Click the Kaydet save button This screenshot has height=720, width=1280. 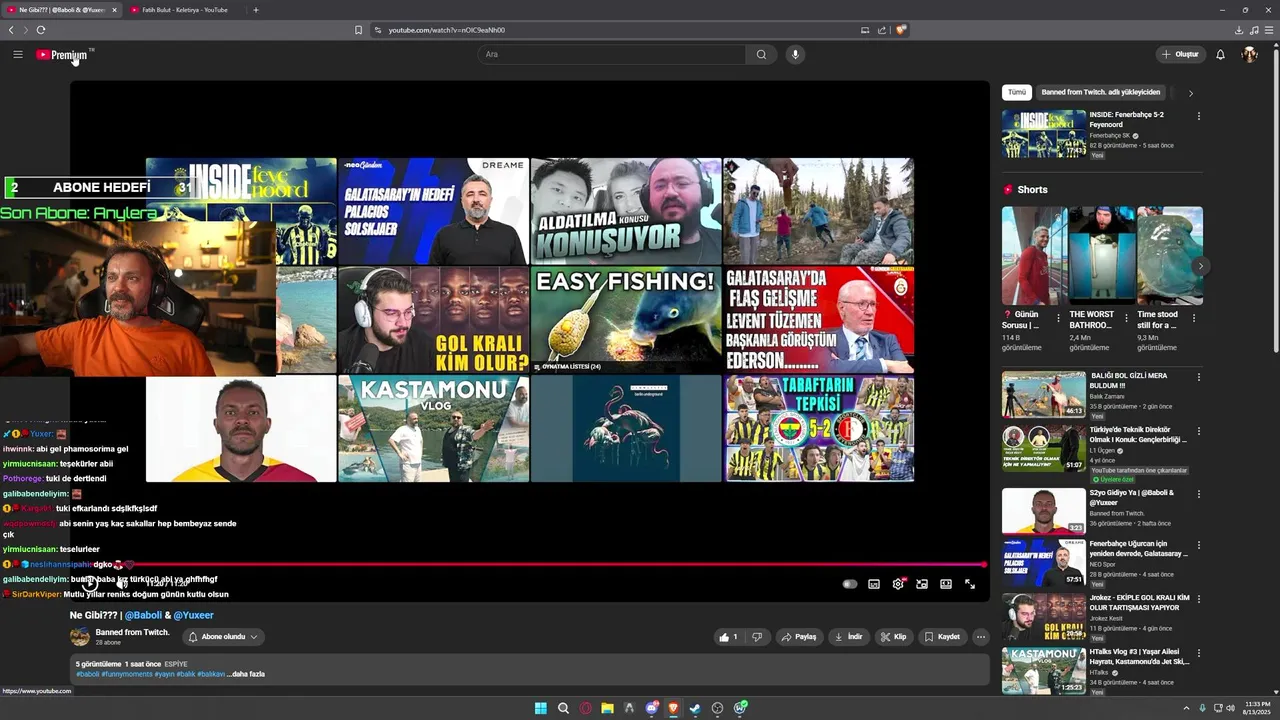pyautogui.click(x=942, y=637)
